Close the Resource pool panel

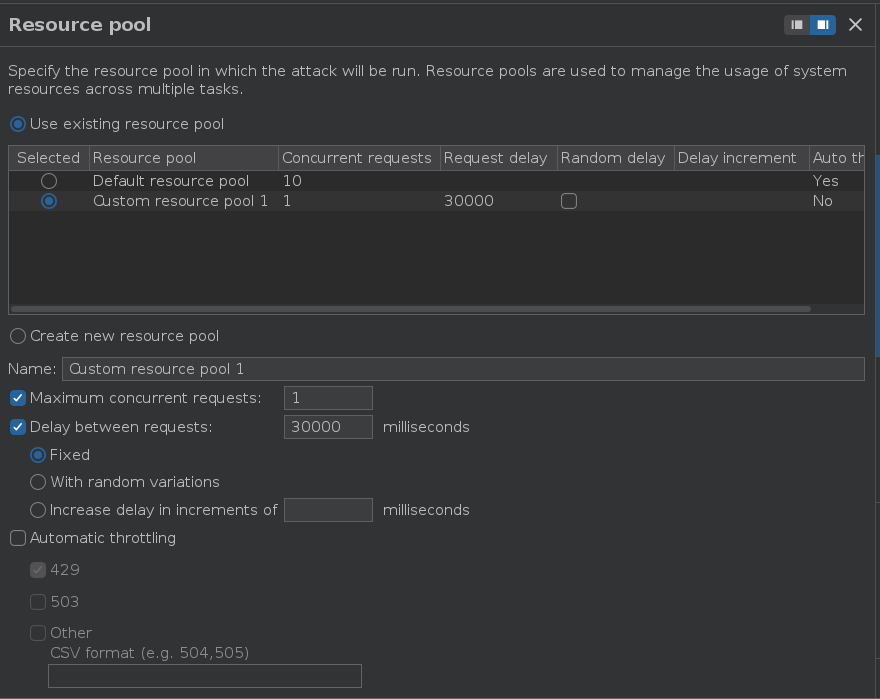[855, 25]
